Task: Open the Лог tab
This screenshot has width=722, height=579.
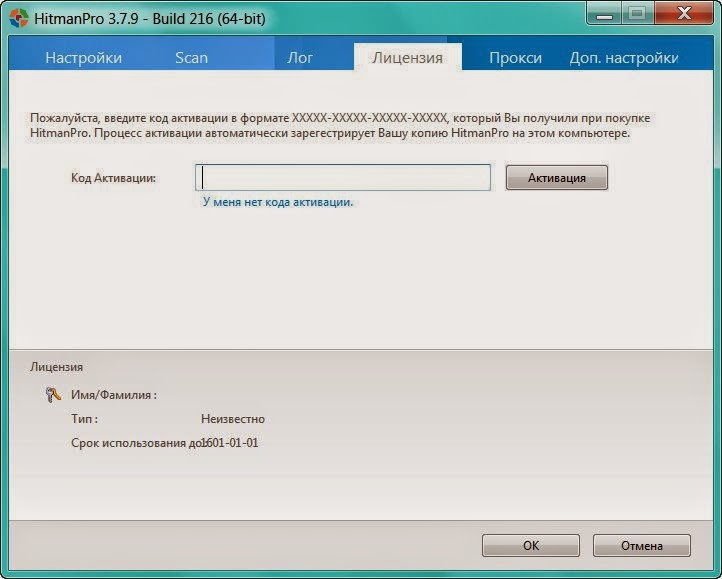Action: click(300, 58)
